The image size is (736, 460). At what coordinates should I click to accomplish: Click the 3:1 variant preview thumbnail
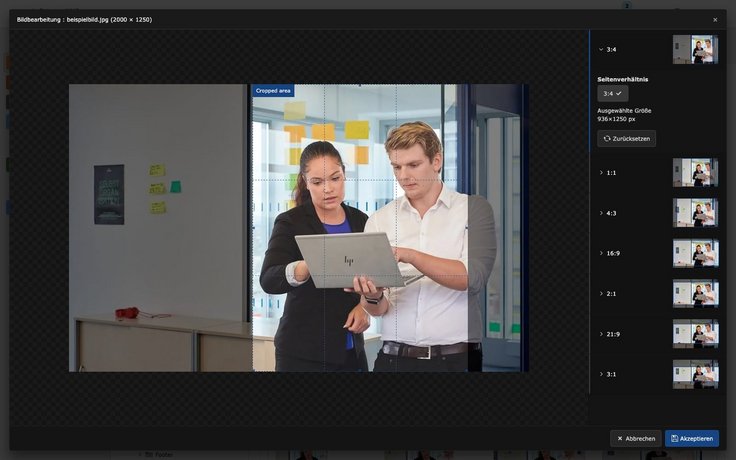pyautogui.click(x=695, y=374)
